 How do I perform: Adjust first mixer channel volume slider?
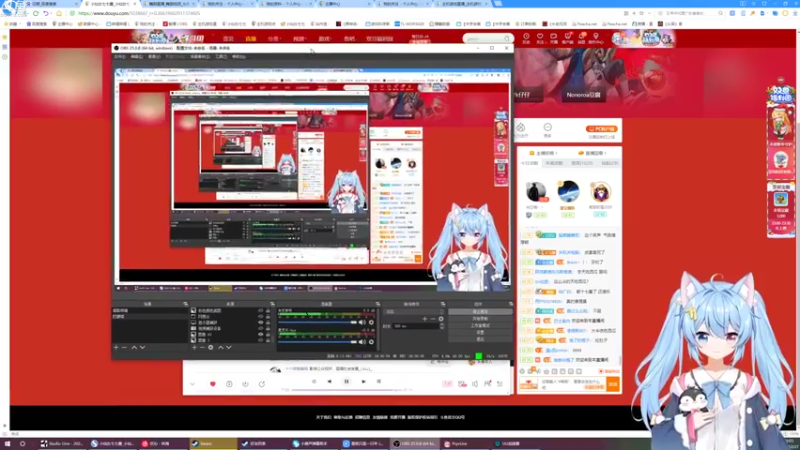[x=317, y=322]
